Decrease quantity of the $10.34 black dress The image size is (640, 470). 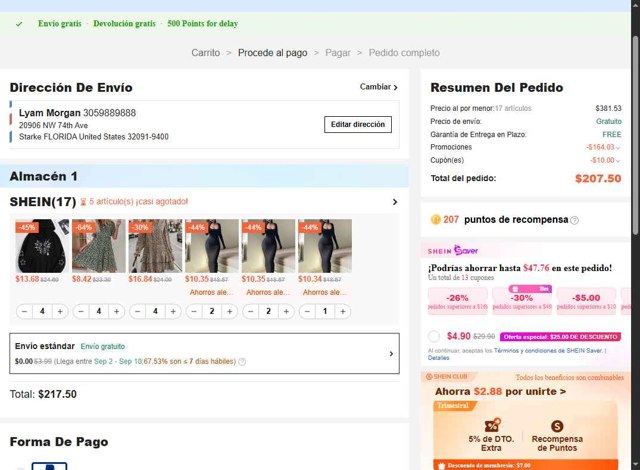point(307,311)
